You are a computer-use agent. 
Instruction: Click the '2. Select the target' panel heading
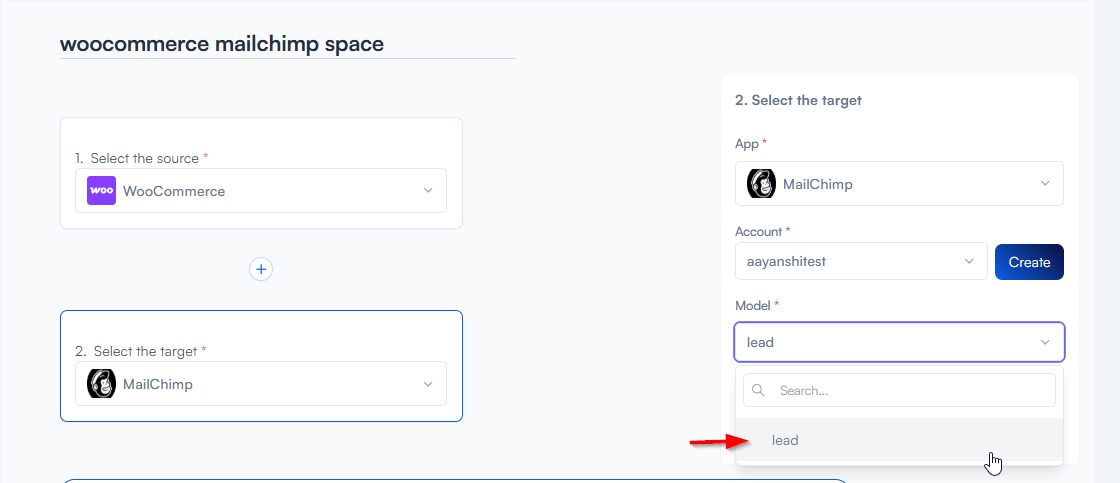(798, 100)
